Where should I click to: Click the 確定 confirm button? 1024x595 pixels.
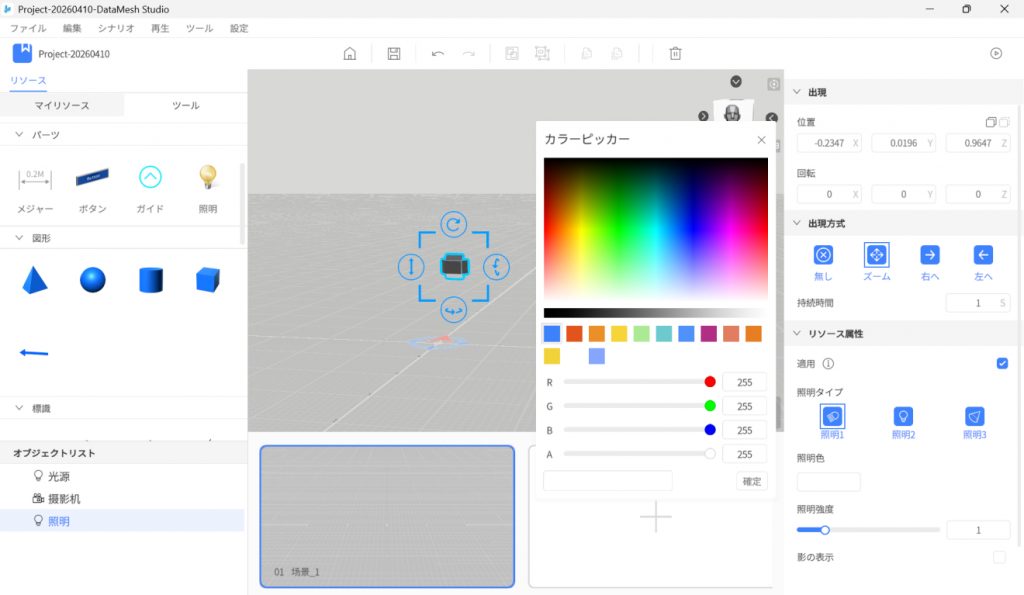coord(751,482)
